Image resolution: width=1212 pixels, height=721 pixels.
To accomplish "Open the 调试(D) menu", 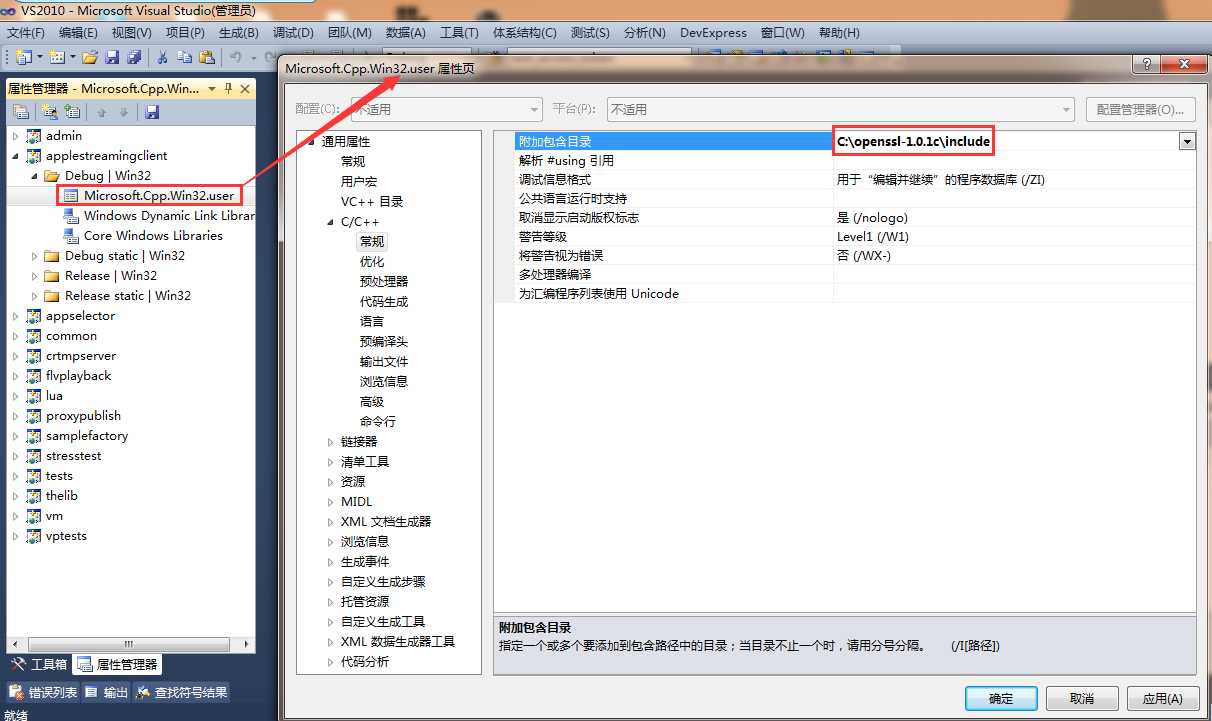I will 293,32.
